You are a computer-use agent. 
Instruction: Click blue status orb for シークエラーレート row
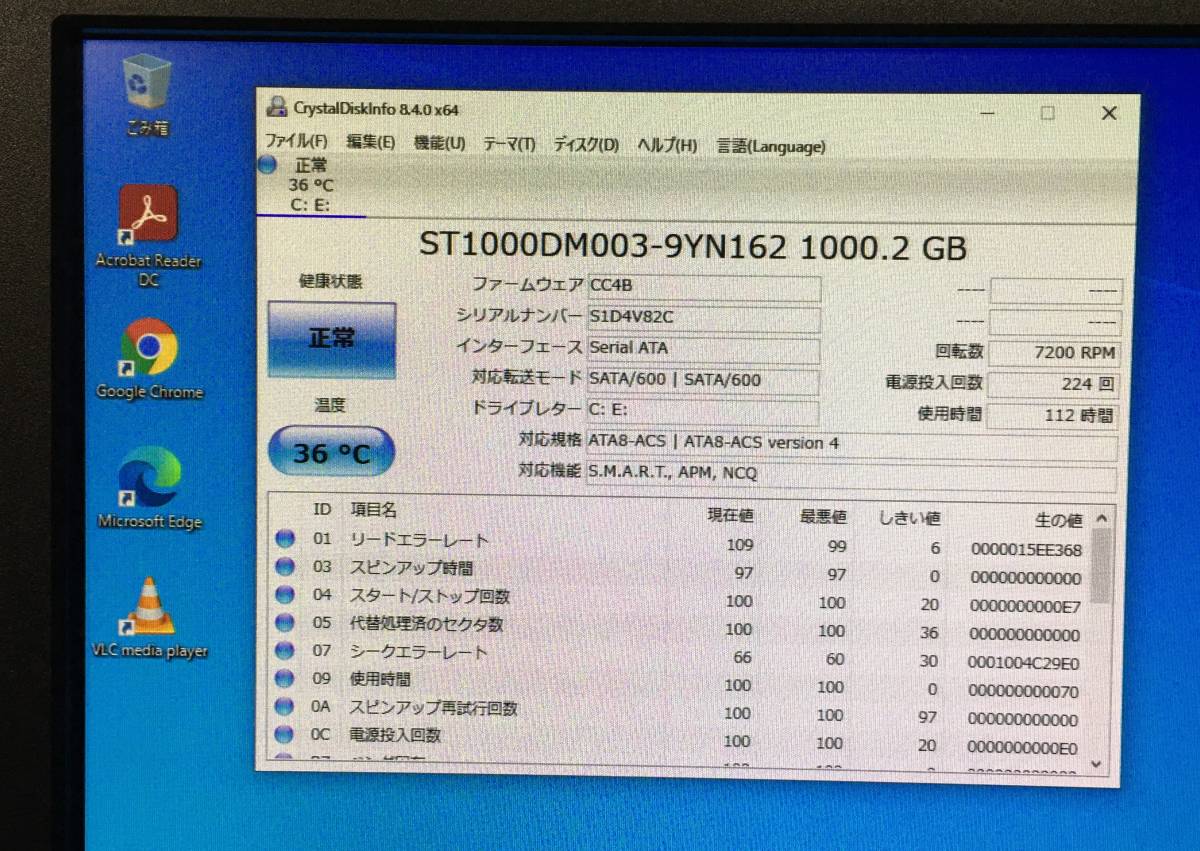click(285, 651)
